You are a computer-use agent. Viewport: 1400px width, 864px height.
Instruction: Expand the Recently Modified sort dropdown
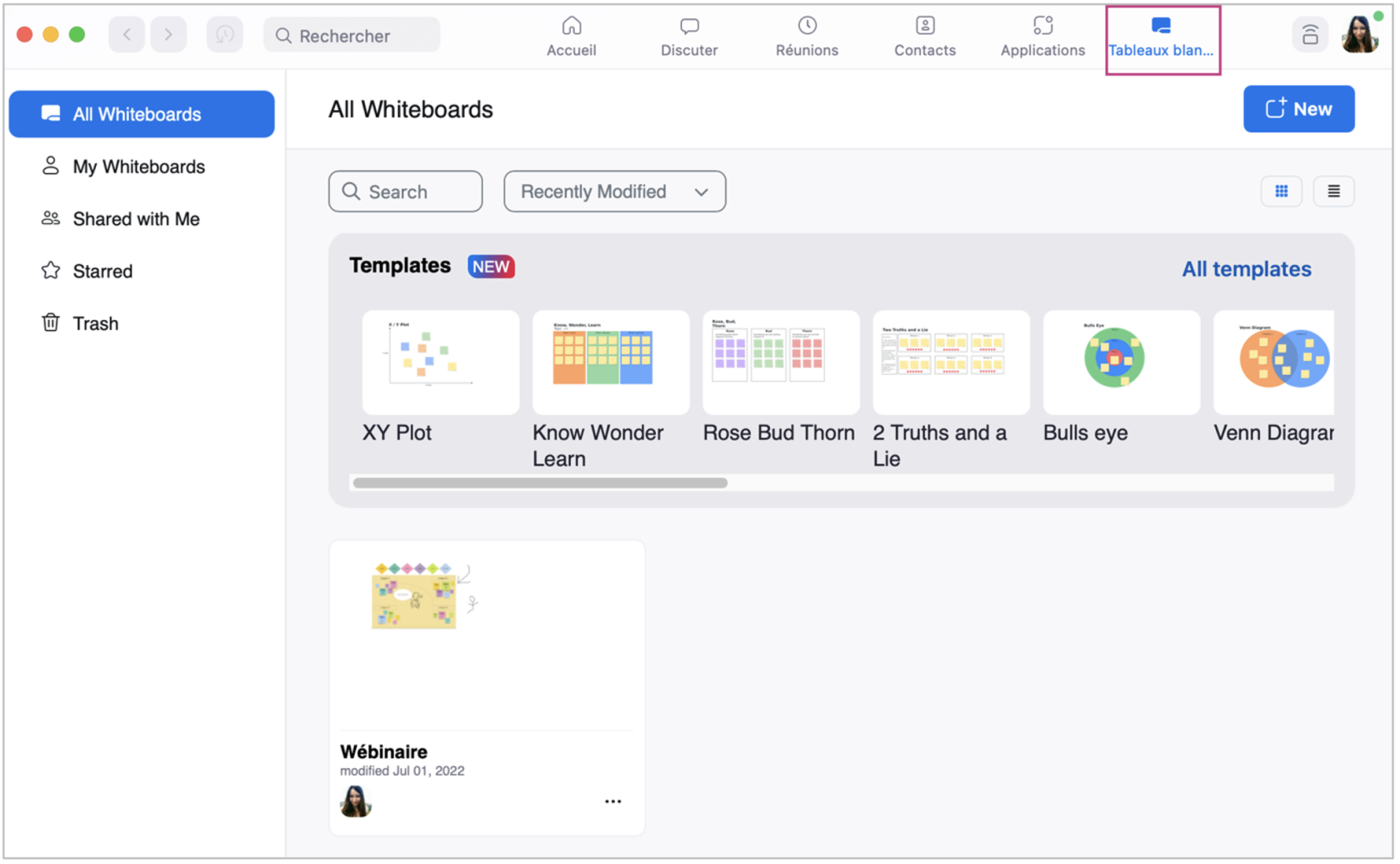click(x=614, y=192)
